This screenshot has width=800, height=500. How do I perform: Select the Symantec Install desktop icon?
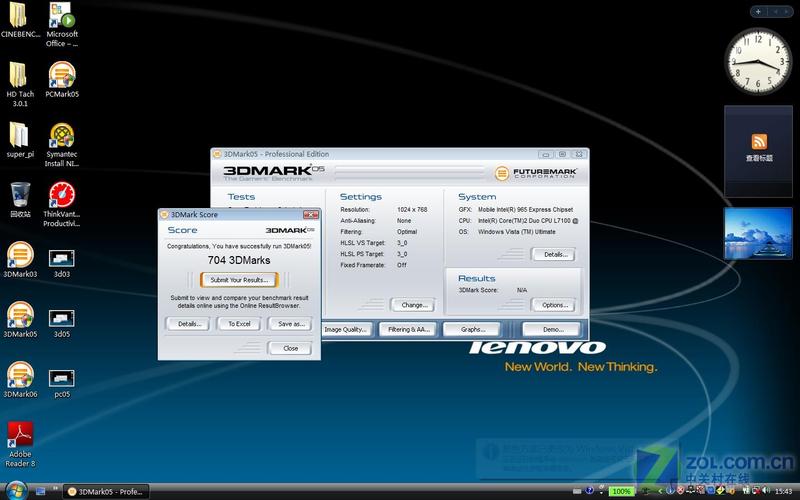tap(62, 144)
